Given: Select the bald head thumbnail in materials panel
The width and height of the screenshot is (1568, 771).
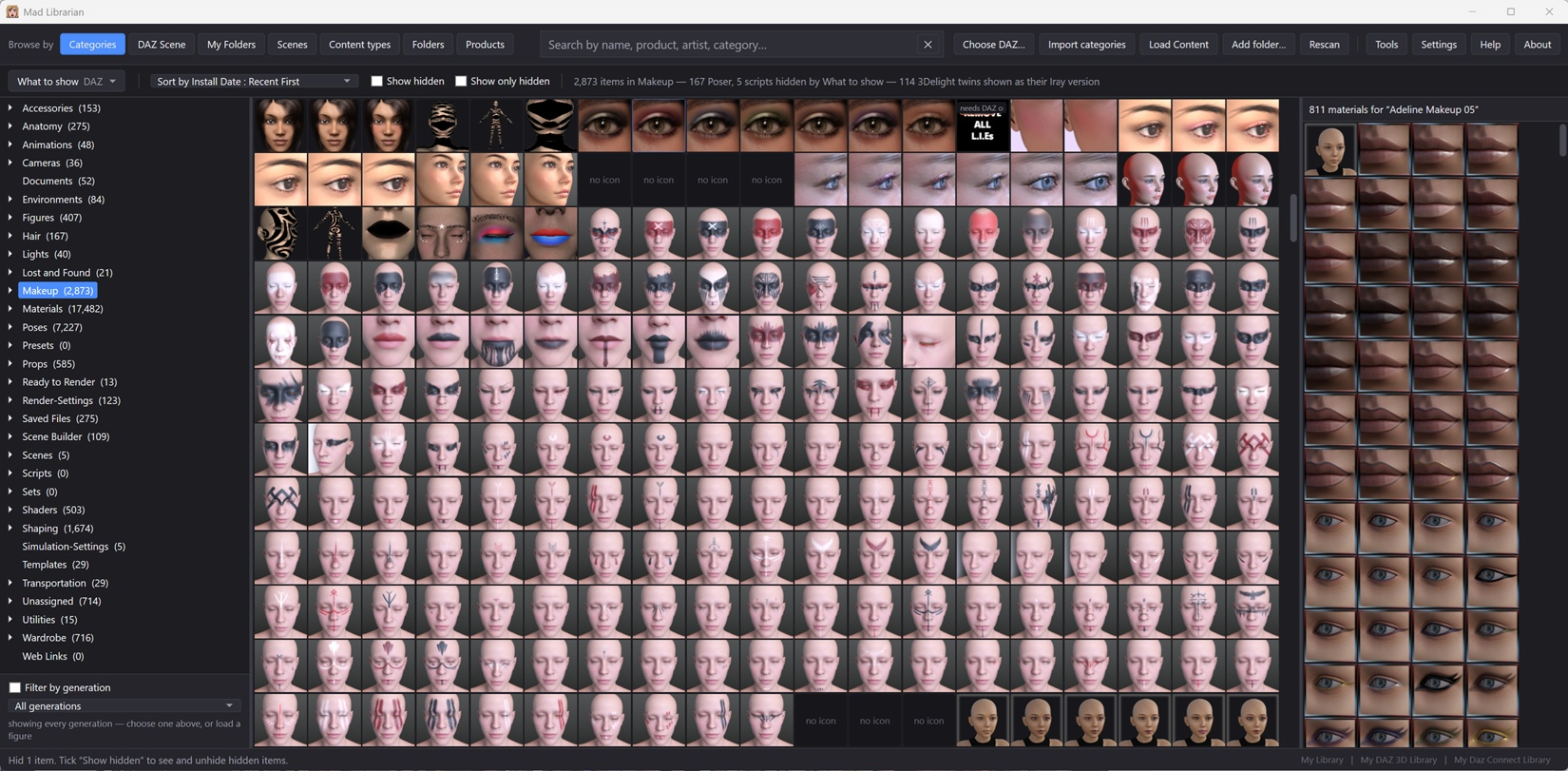Looking at the screenshot, I should coord(1329,149).
